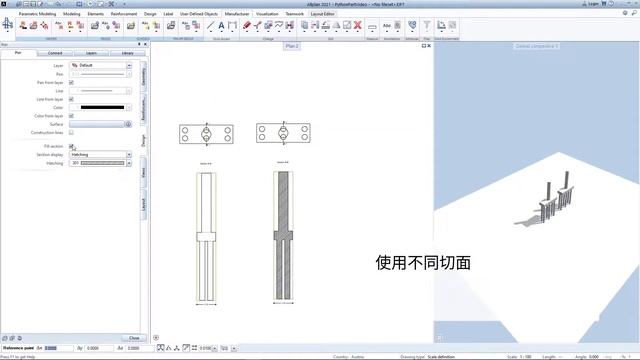Viewport: 640px width, 360px height.
Task: Click the large bridge tower icon
Action: coord(8,24)
